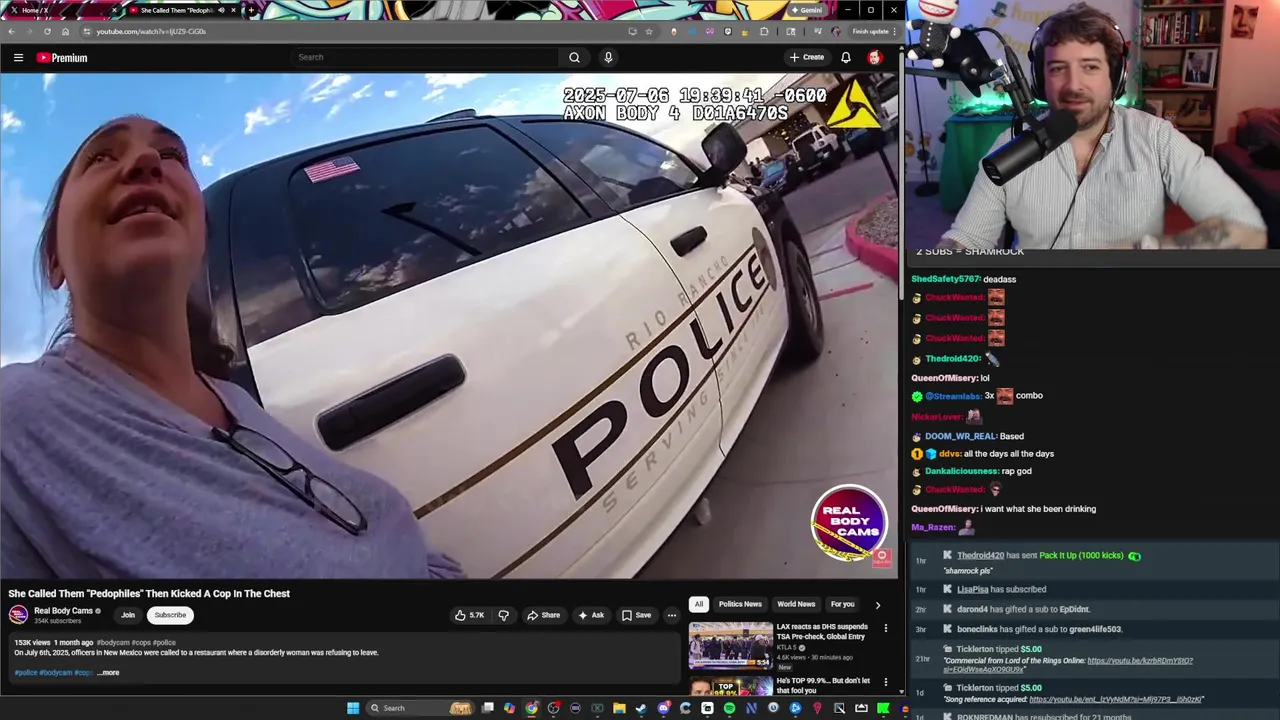This screenshot has height=720, width=1280.
Task: Focus the YouTube search field
Action: tap(425, 57)
